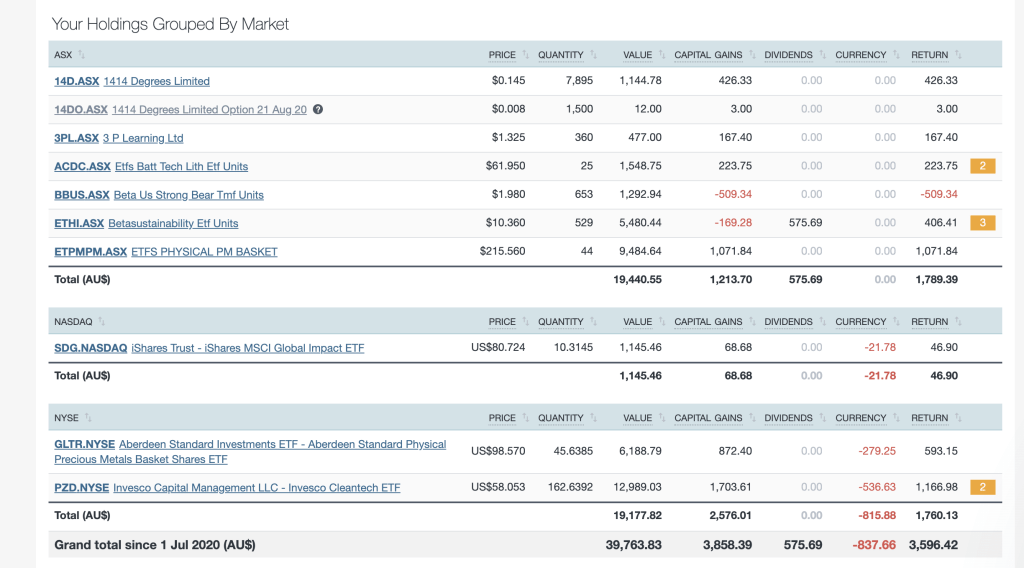Open Beta Us Strong Bear Tmf Units
Viewport: 1024px width, 568px height.
click(188, 195)
